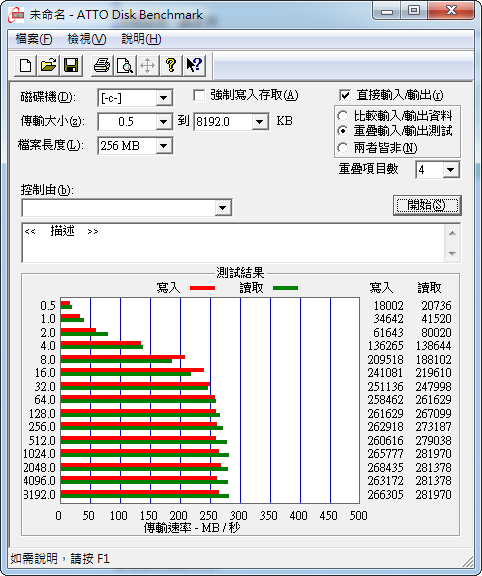Click the 傳輸速率 - MB / 秒 axis label
482x576 pixels.
pyautogui.click(x=192, y=528)
